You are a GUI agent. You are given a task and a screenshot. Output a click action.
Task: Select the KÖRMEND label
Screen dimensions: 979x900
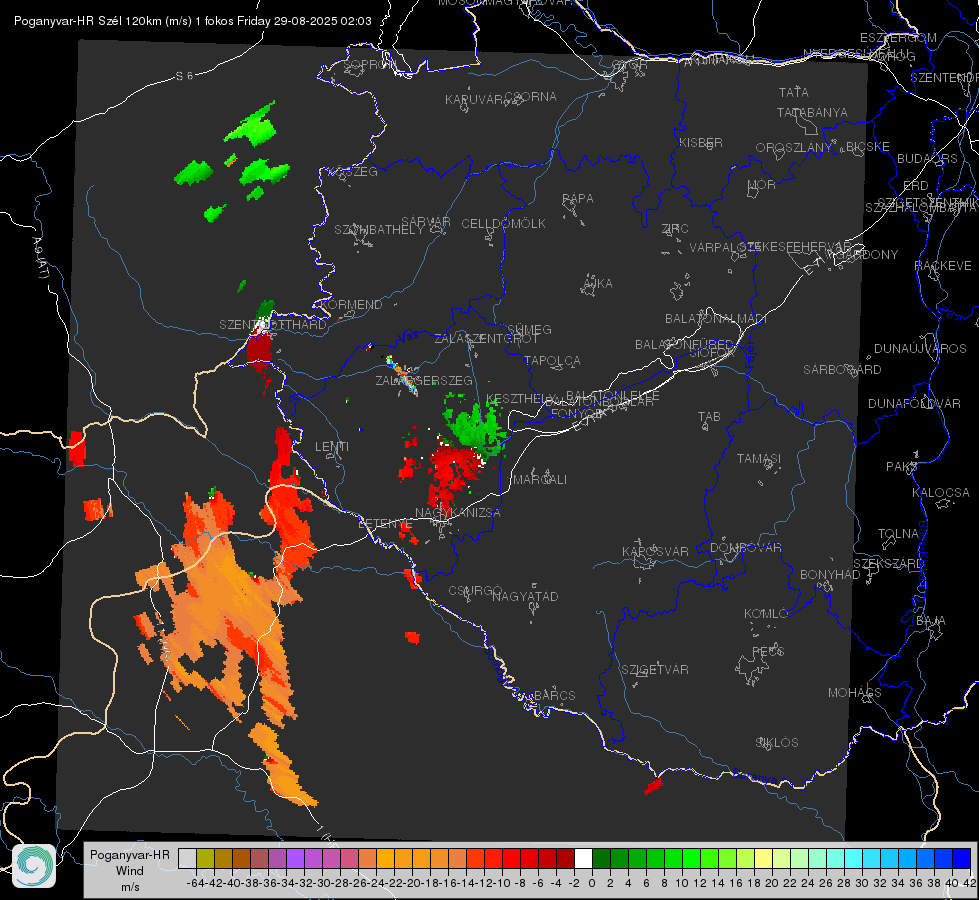click(350, 305)
